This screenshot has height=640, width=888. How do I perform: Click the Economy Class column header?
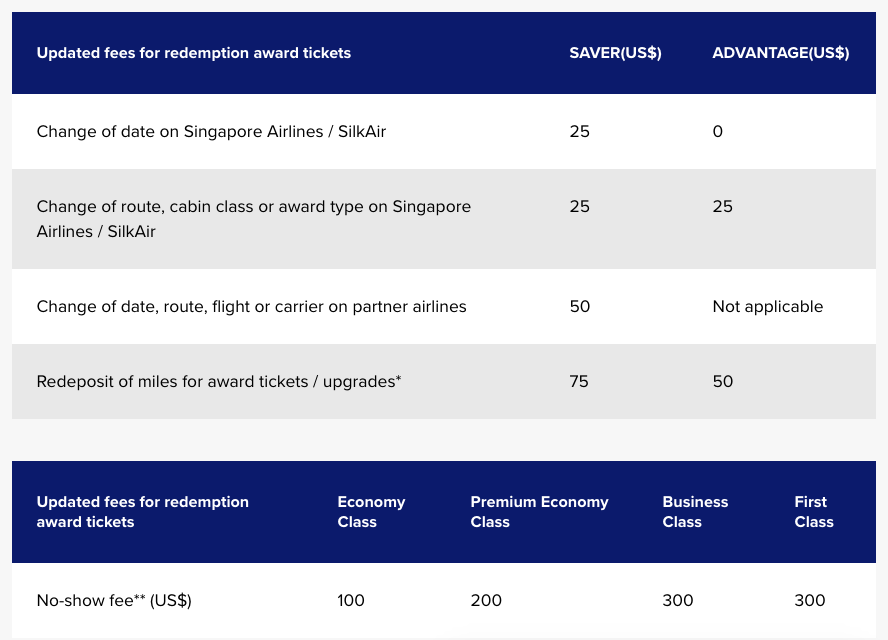pos(372,511)
